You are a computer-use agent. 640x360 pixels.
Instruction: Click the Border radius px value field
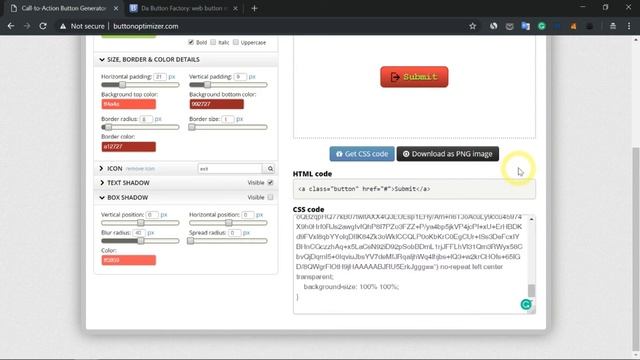point(146,119)
